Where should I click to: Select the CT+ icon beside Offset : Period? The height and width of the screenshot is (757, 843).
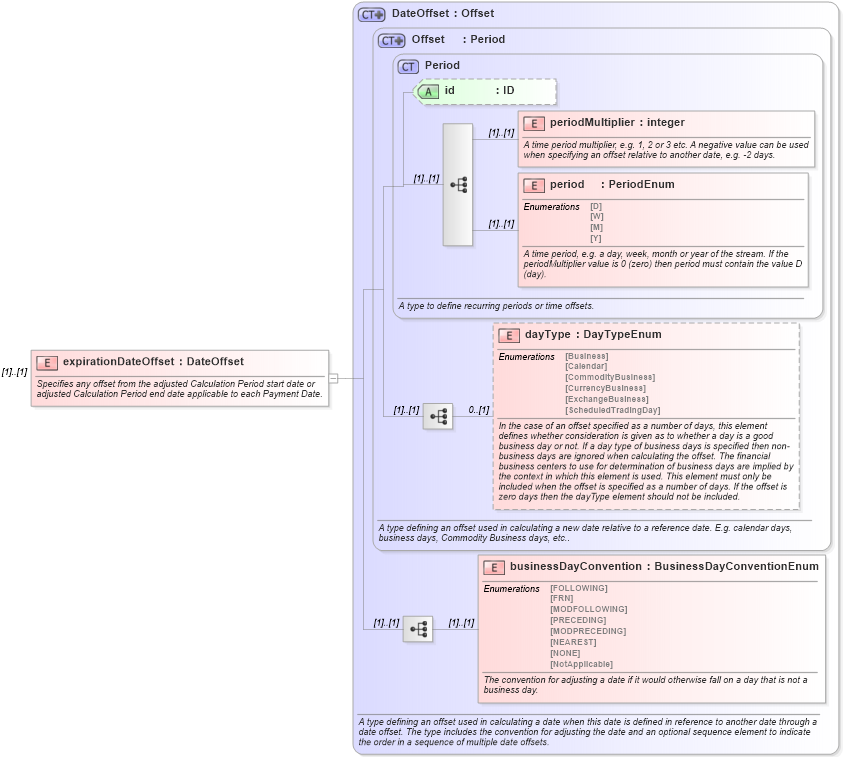pos(390,40)
